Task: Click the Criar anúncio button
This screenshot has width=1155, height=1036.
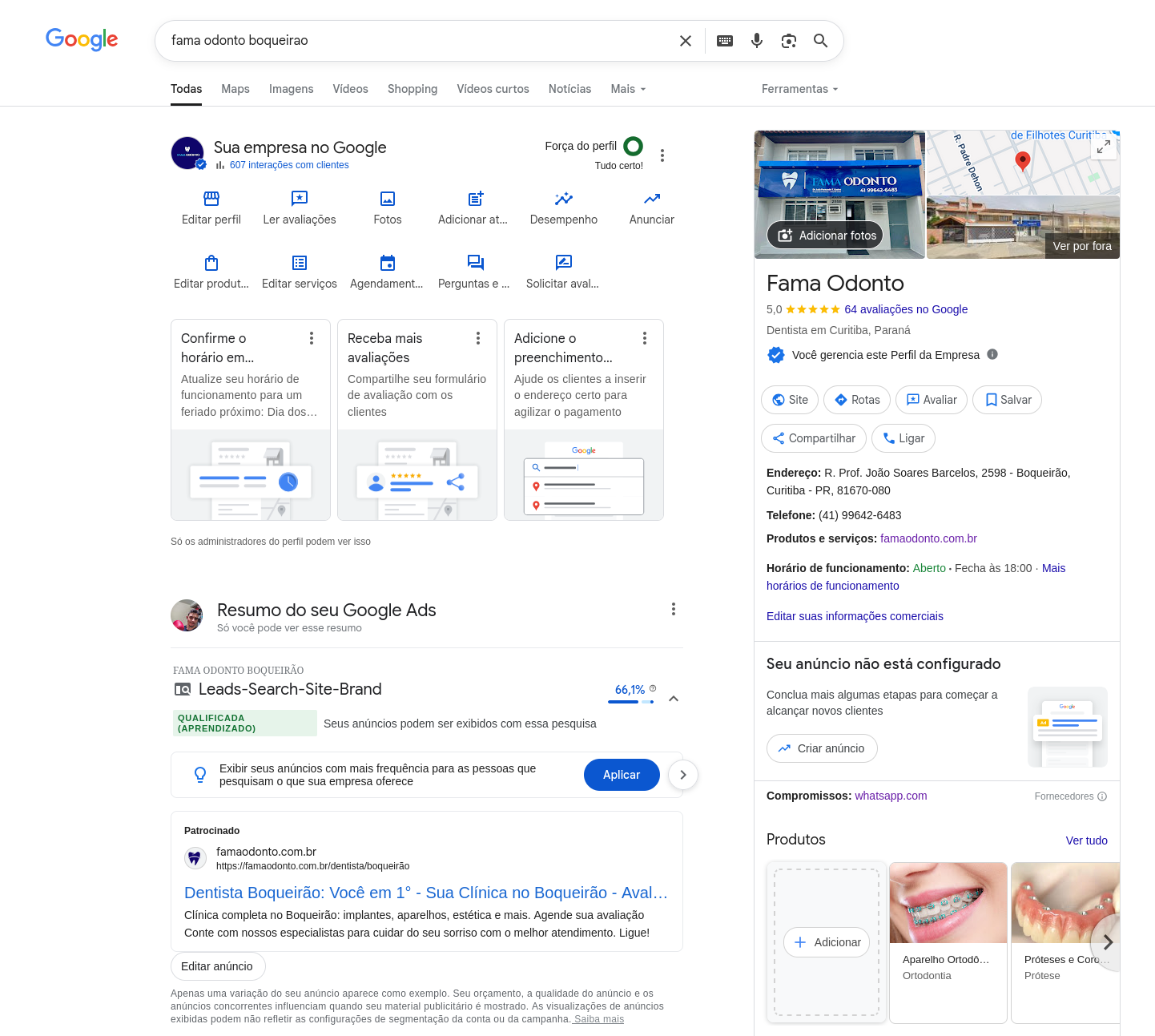Action: pyautogui.click(x=822, y=748)
